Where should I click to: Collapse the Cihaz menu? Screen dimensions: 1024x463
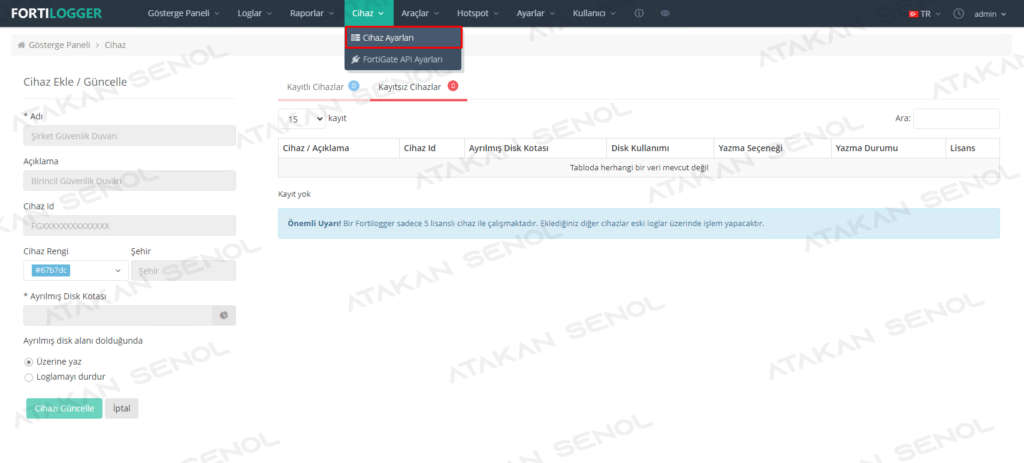coord(368,13)
